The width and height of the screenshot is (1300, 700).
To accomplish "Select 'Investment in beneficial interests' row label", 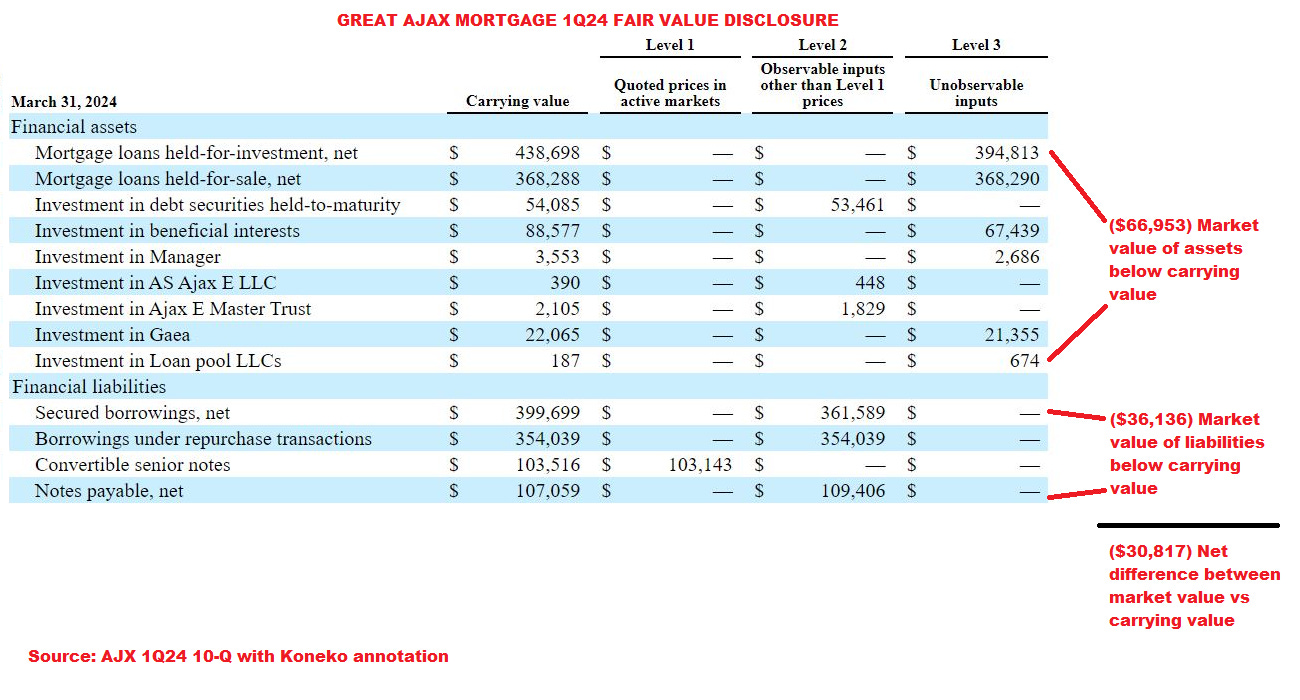I will [x=167, y=231].
